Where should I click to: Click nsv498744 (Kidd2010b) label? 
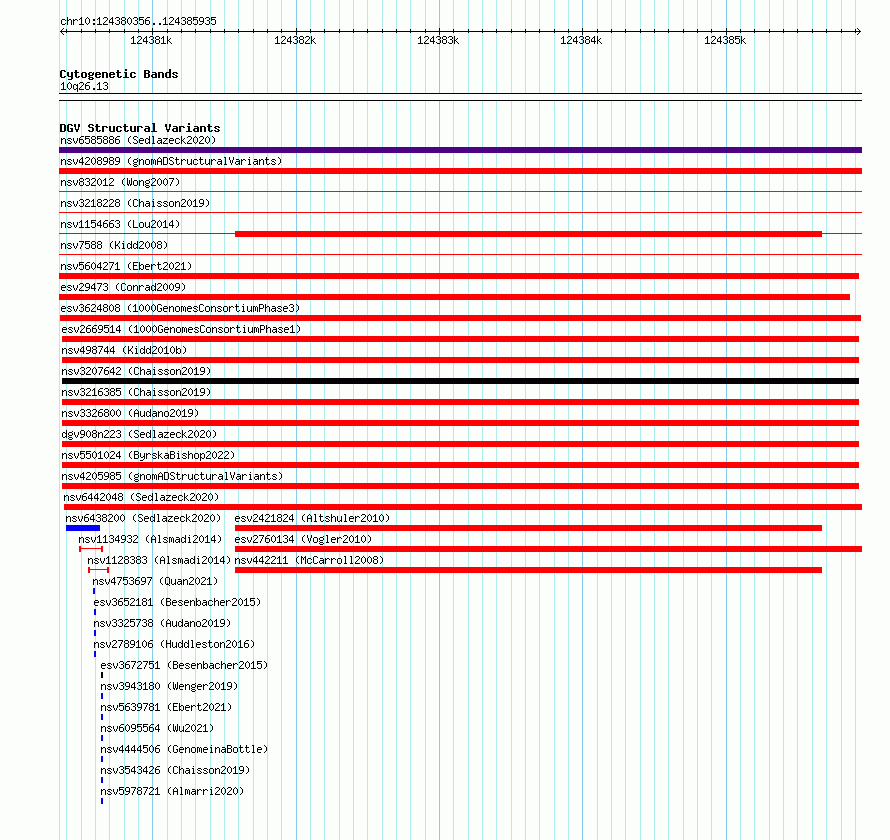point(124,350)
